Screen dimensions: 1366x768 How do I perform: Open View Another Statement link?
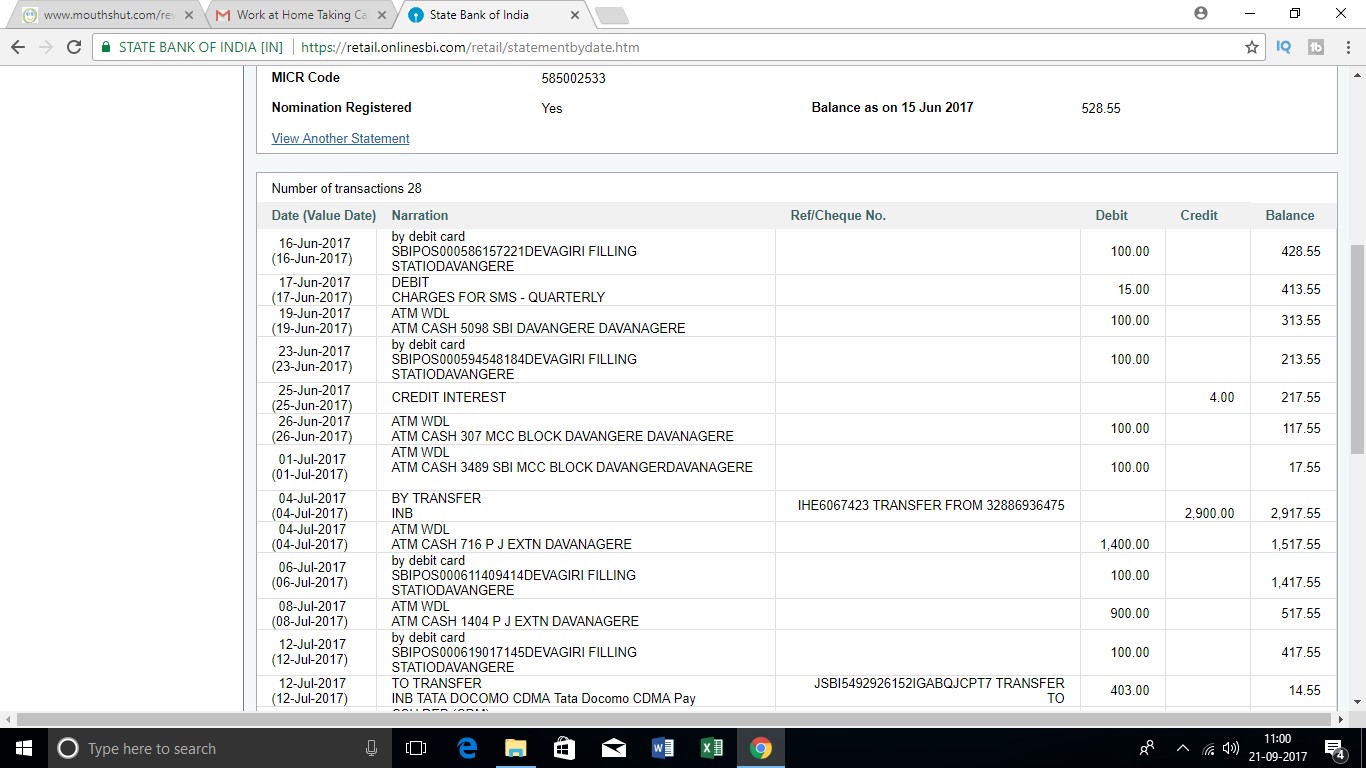[x=340, y=138]
